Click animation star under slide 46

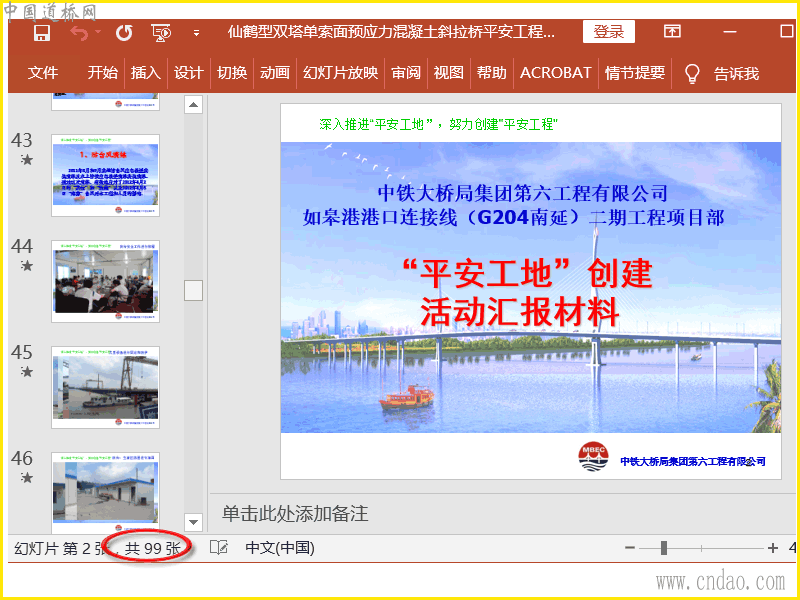27,478
